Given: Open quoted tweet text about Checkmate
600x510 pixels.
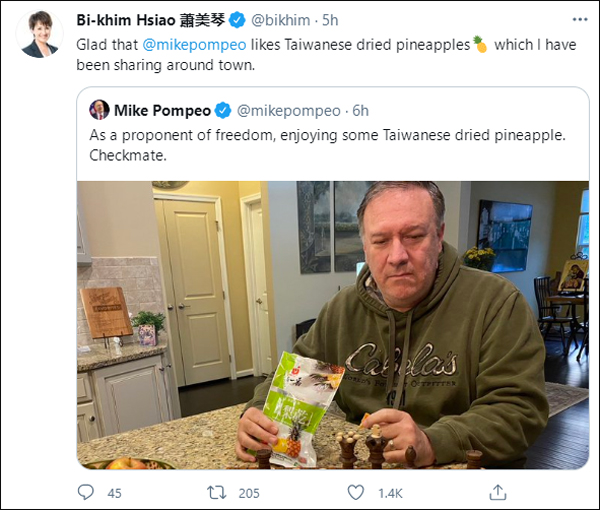Looking at the screenshot, I should (x=327, y=145).
